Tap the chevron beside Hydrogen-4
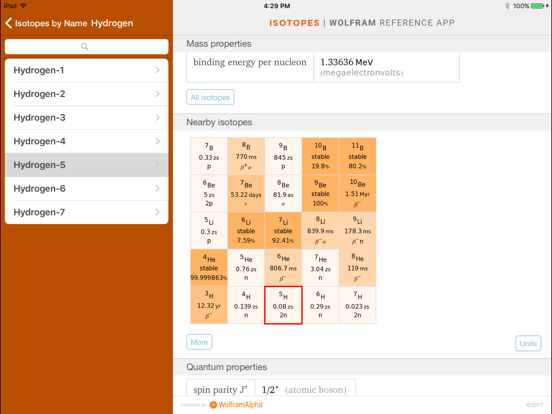Screen dimensions: 552x414 coord(157,141)
